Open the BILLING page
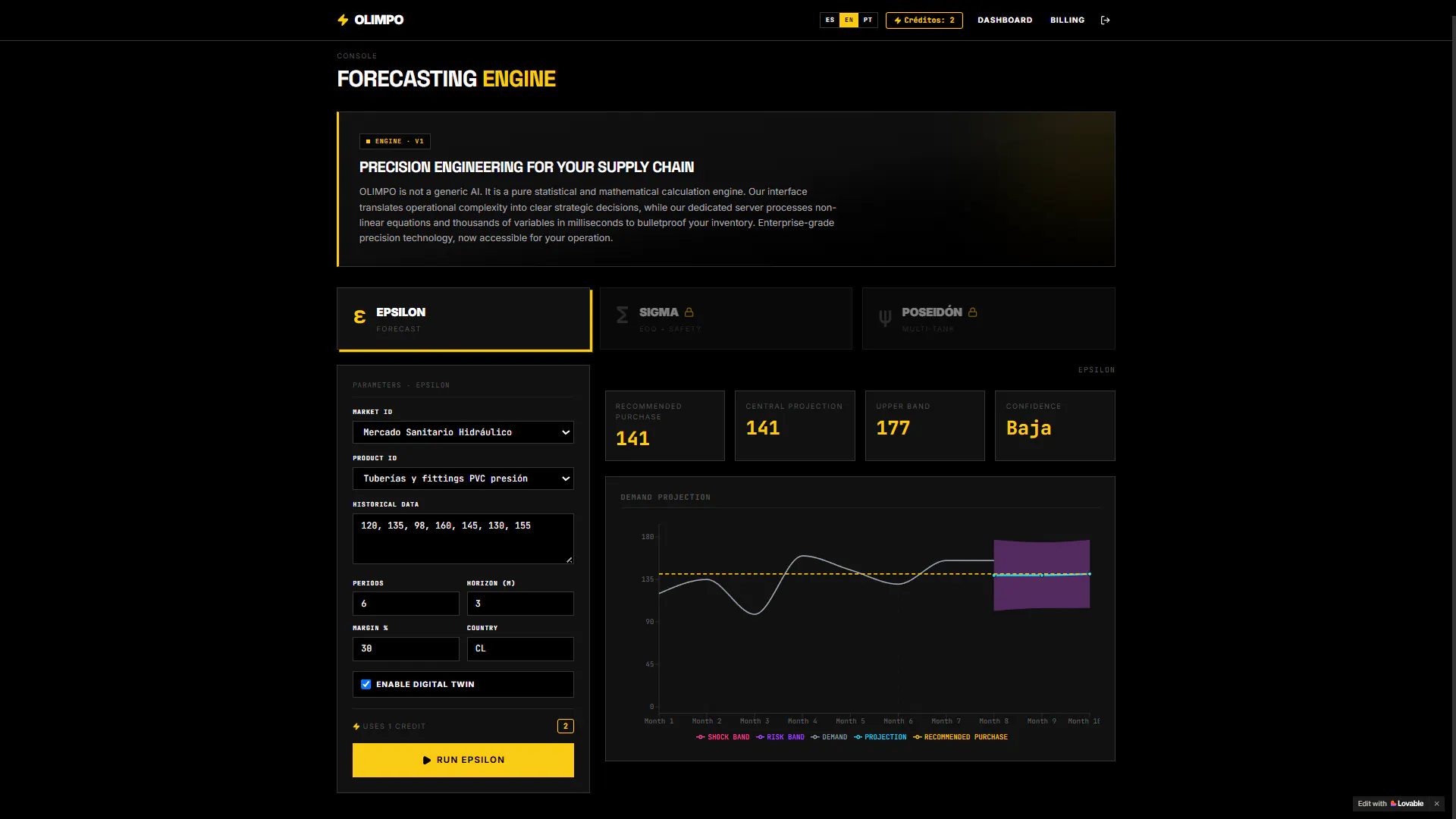Viewport: 1456px width, 819px height. click(1067, 20)
